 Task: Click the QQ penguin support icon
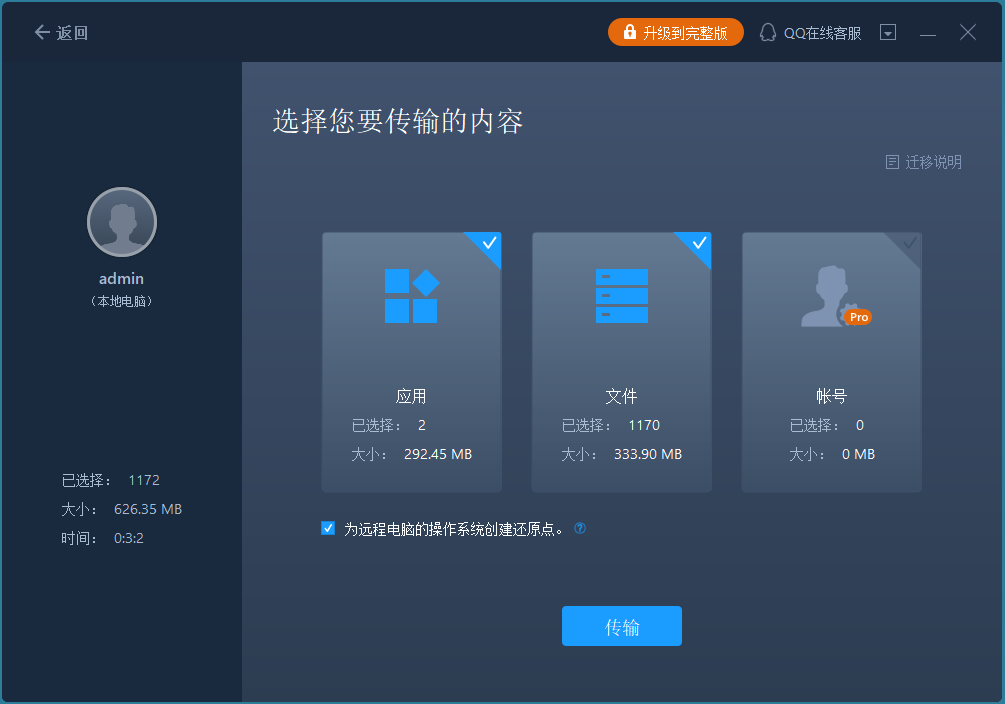tap(768, 33)
